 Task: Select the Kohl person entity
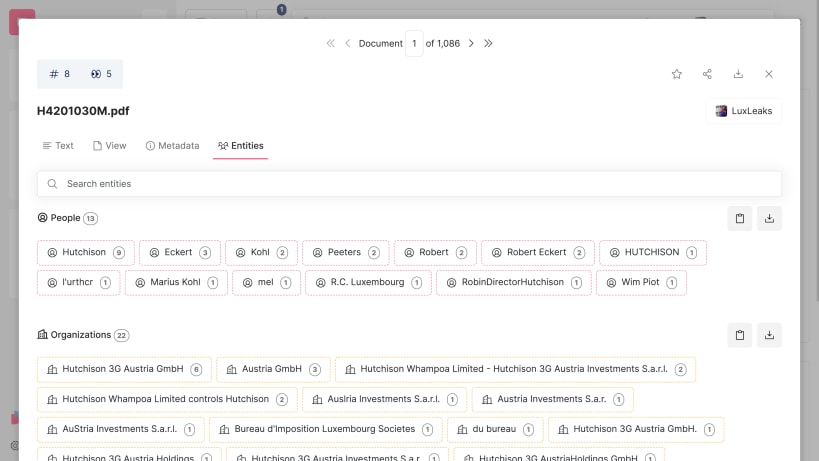[262, 253]
